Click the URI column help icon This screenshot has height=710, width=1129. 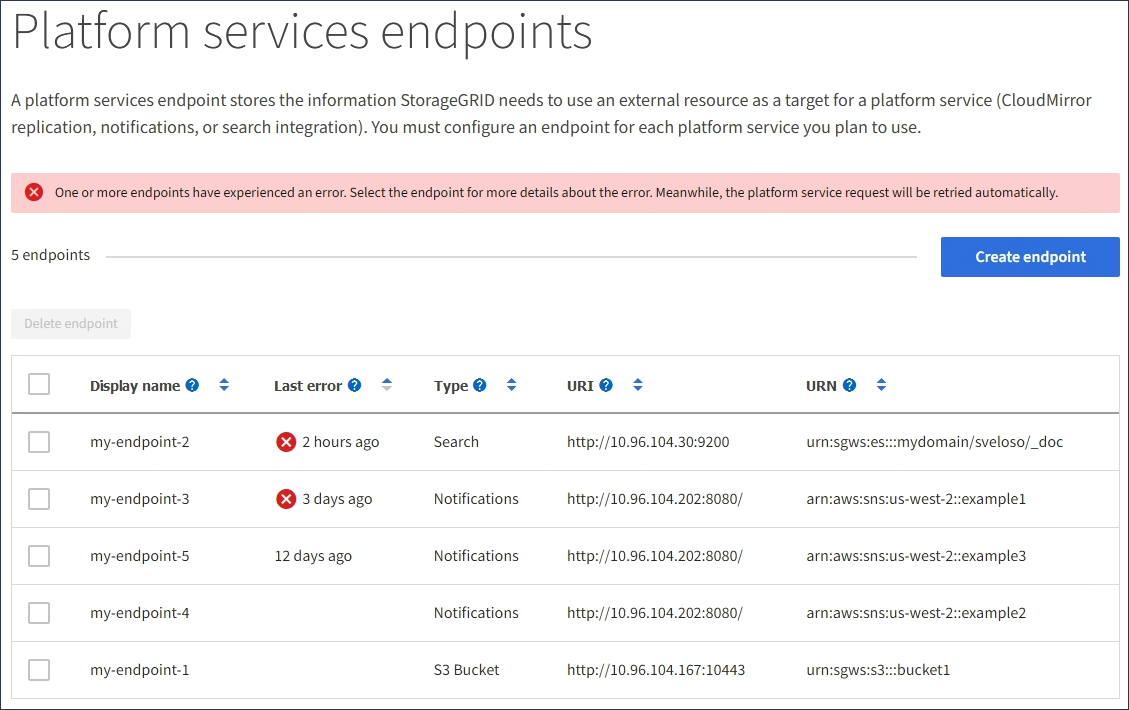pos(606,385)
